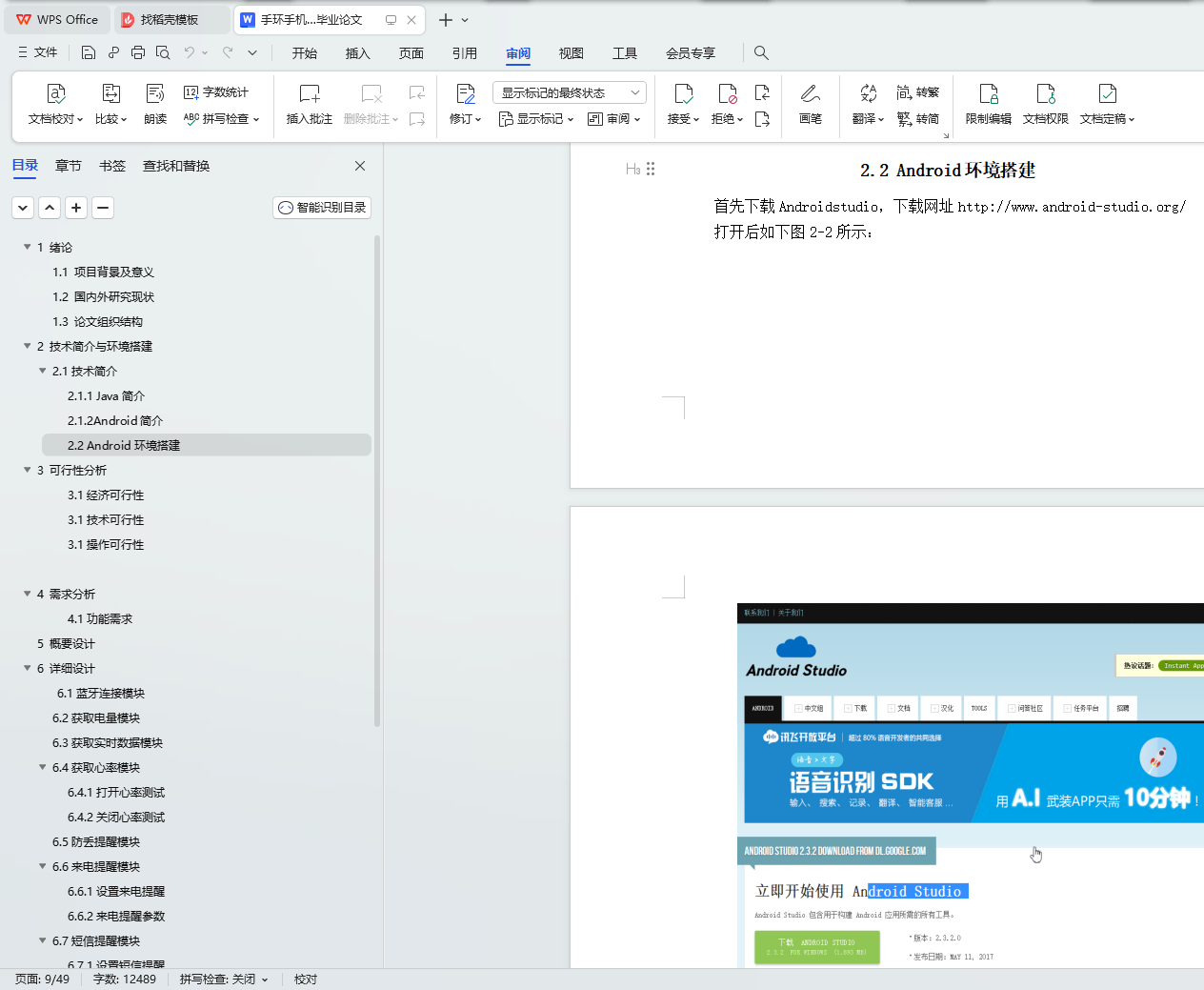Open the 翻译 translate tool

click(x=868, y=105)
